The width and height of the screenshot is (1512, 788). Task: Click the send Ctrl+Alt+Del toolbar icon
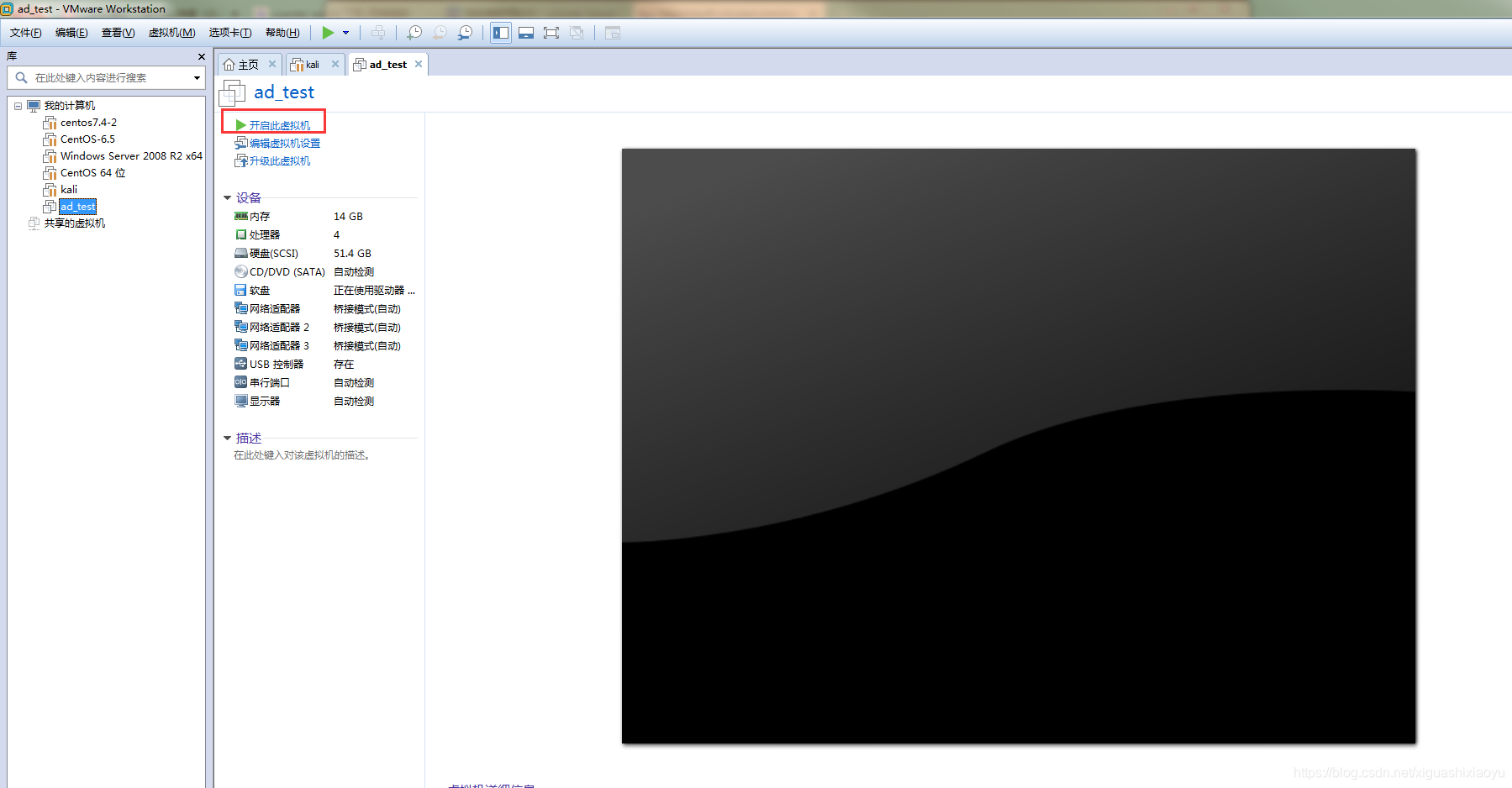378,33
